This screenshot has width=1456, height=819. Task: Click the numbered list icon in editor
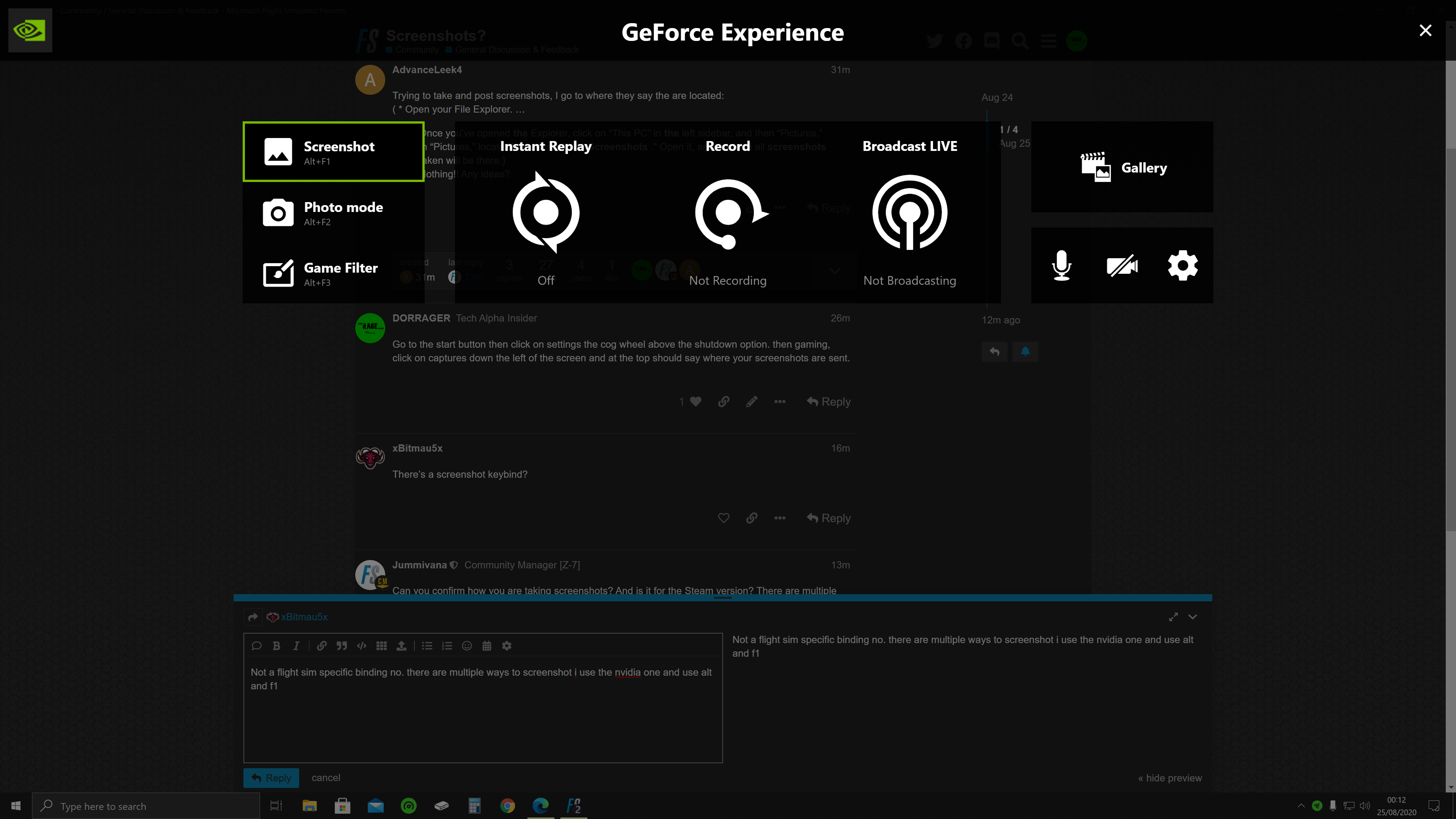pyautogui.click(x=447, y=645)
